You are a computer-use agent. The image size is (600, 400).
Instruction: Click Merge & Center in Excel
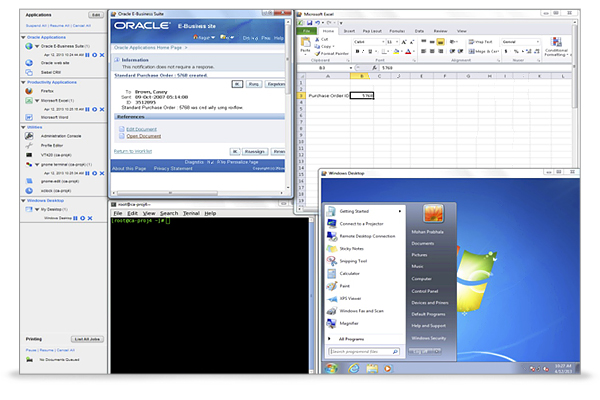click(484, 51)
